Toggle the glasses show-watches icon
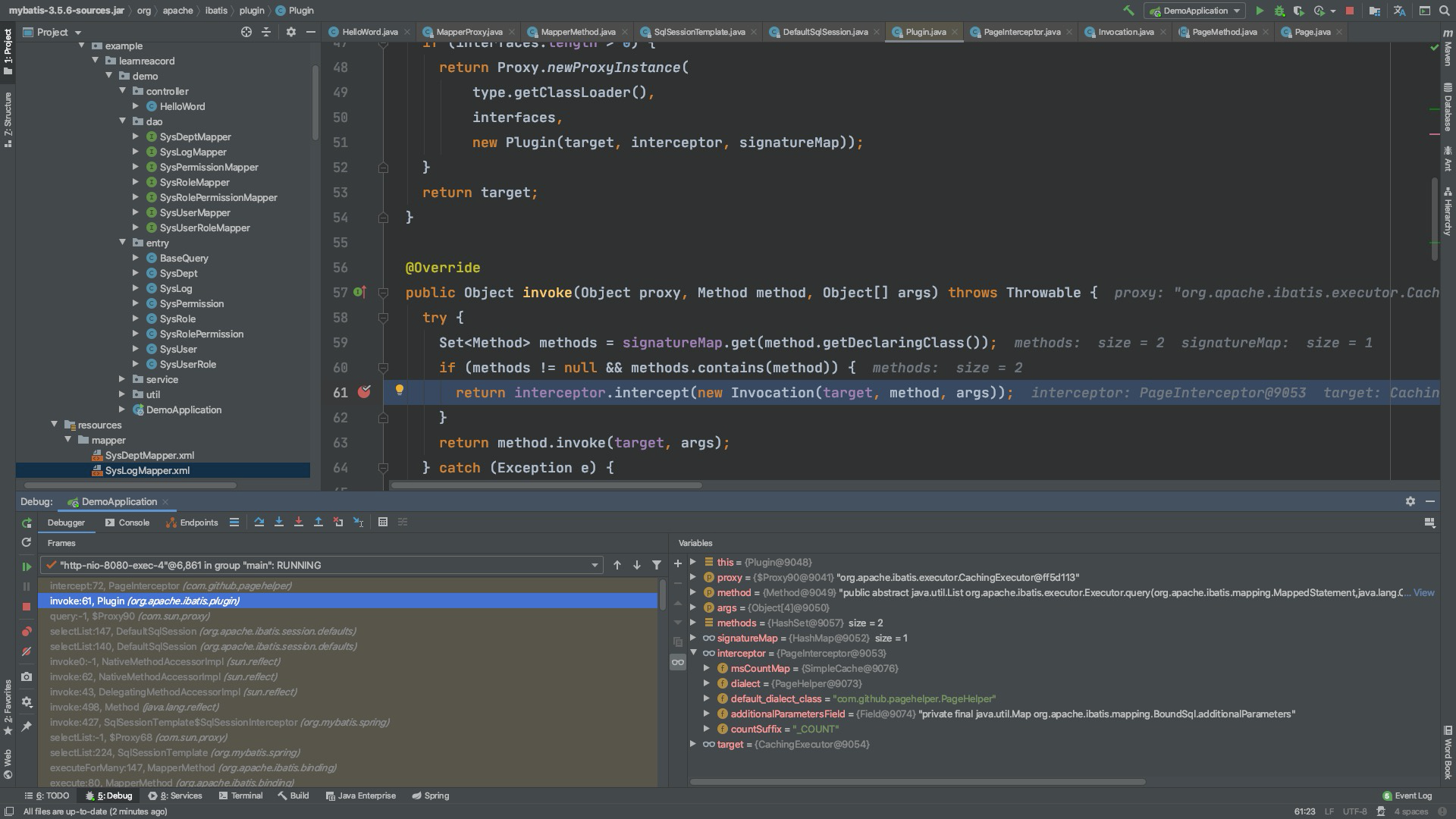The width and height of the screenshot is (1456, 819). (678, 662)
